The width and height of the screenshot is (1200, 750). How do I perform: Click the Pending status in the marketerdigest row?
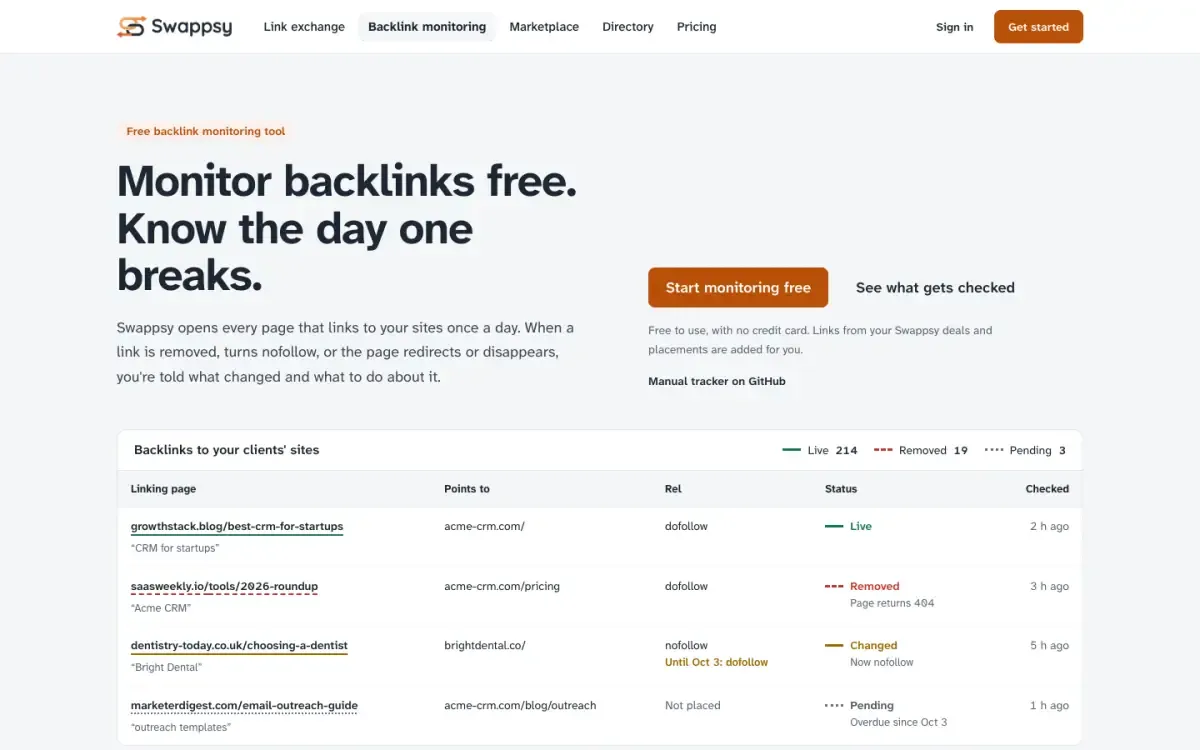click(859, 705)
